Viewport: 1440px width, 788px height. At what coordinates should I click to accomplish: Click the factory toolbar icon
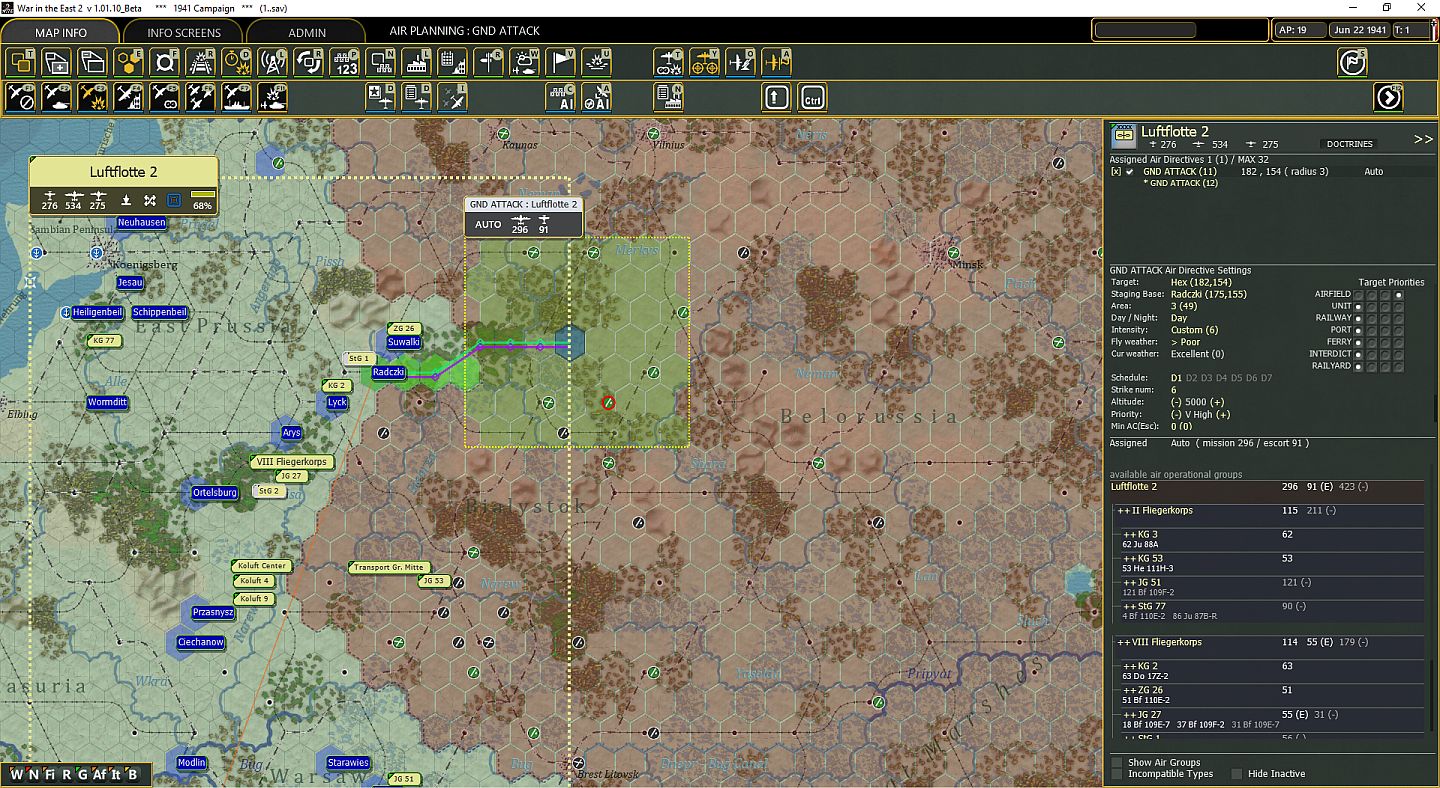[x=417, y=62]
